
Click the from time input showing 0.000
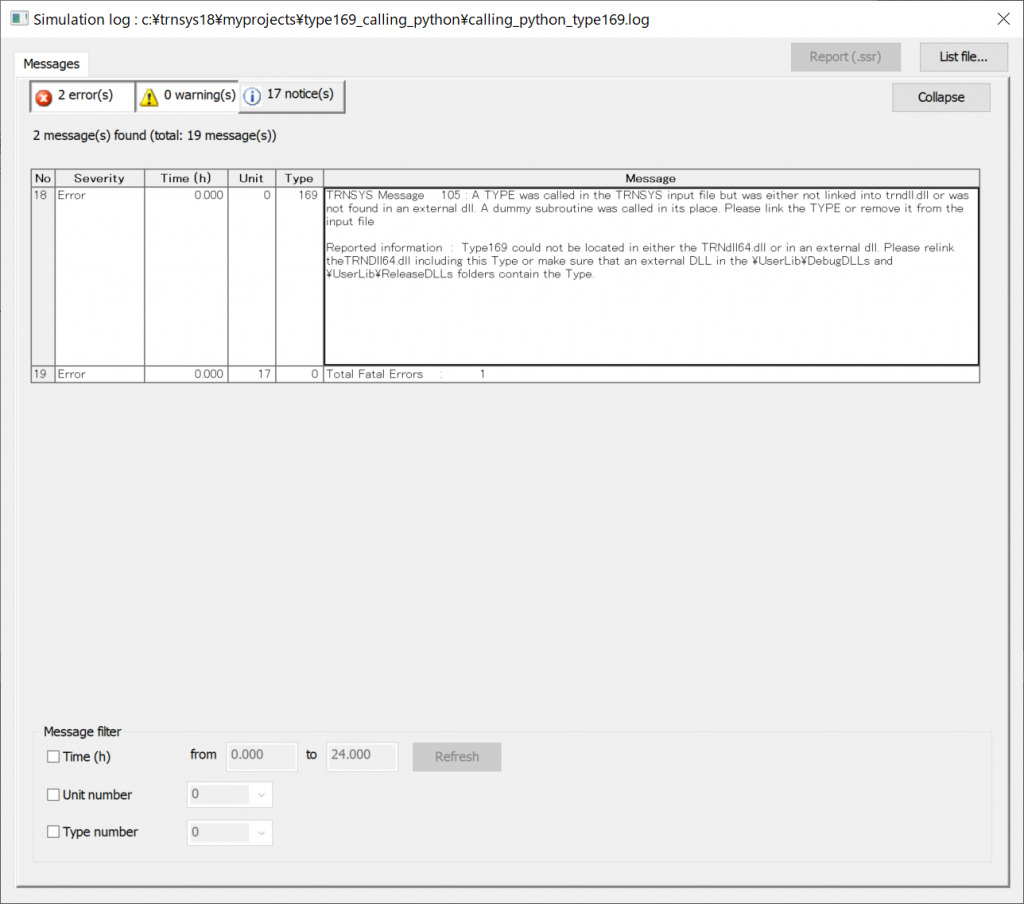click(261, 756)
